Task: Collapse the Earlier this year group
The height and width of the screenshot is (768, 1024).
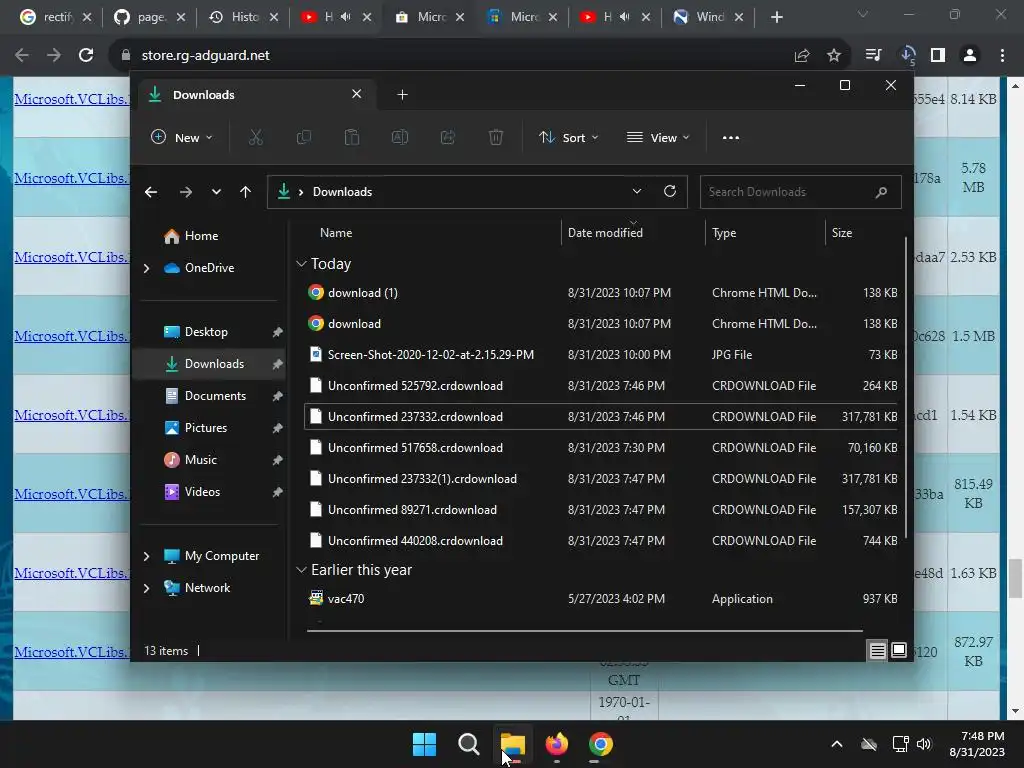Action: click(301, 570)
